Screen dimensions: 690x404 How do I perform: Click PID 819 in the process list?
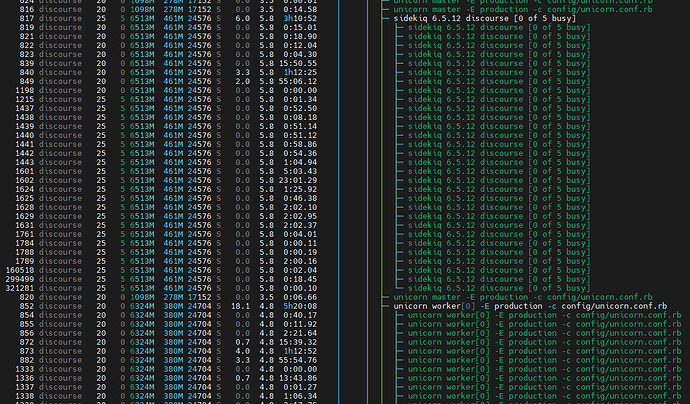click(27, 27)
